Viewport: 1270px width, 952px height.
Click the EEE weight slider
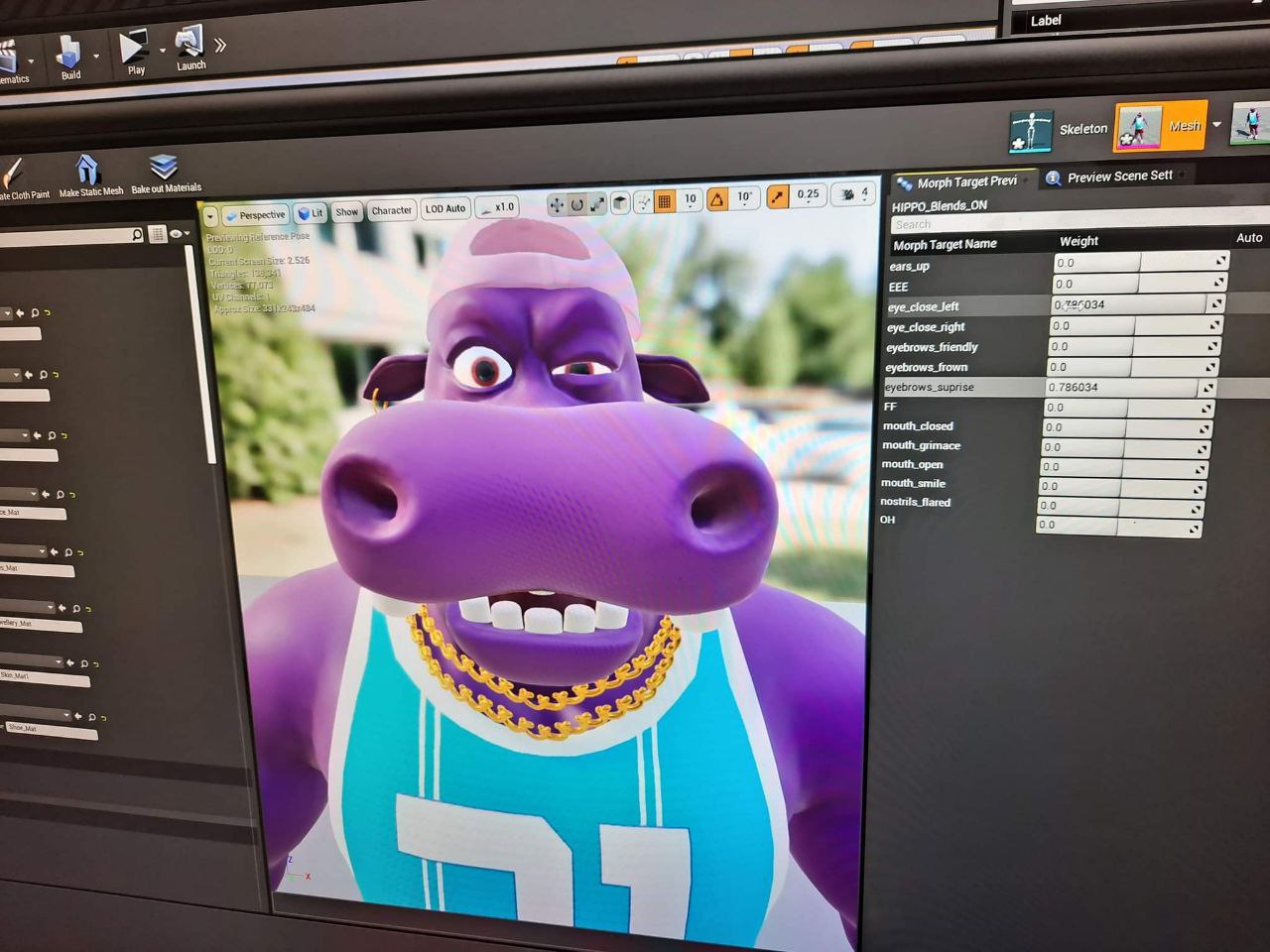pyautogui.click(x=1139, y=284)
